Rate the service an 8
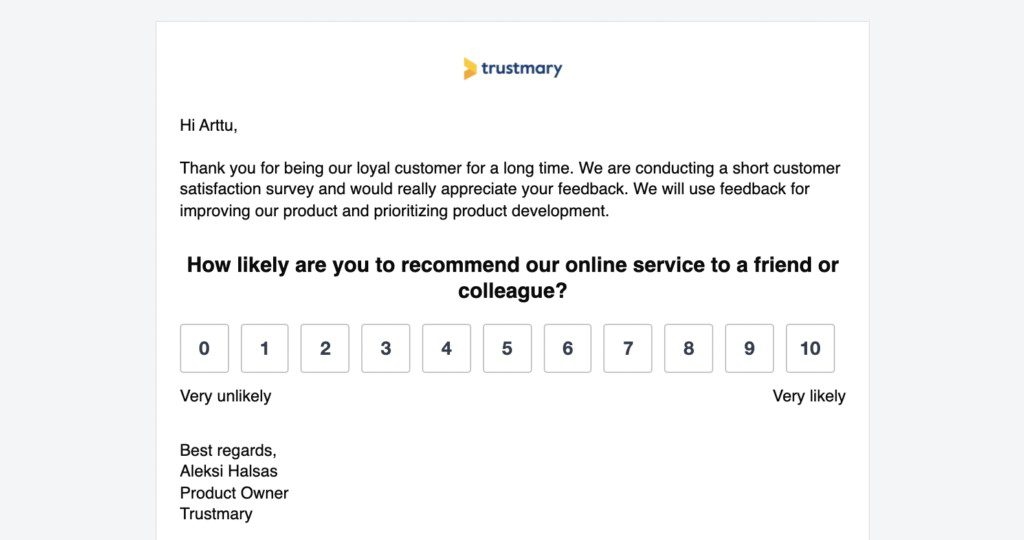 (689, 348)
